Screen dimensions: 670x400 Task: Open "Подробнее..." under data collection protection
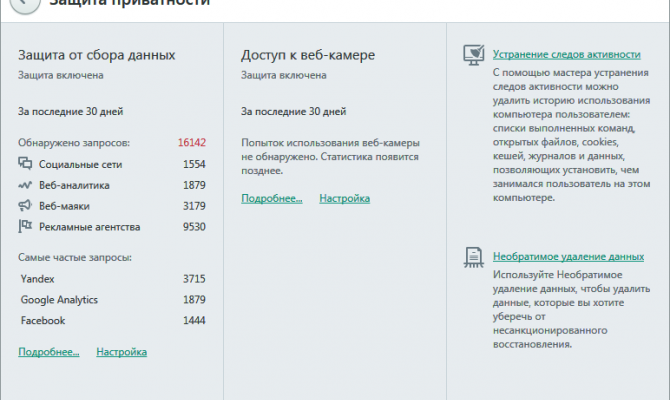tap(49, 352)
